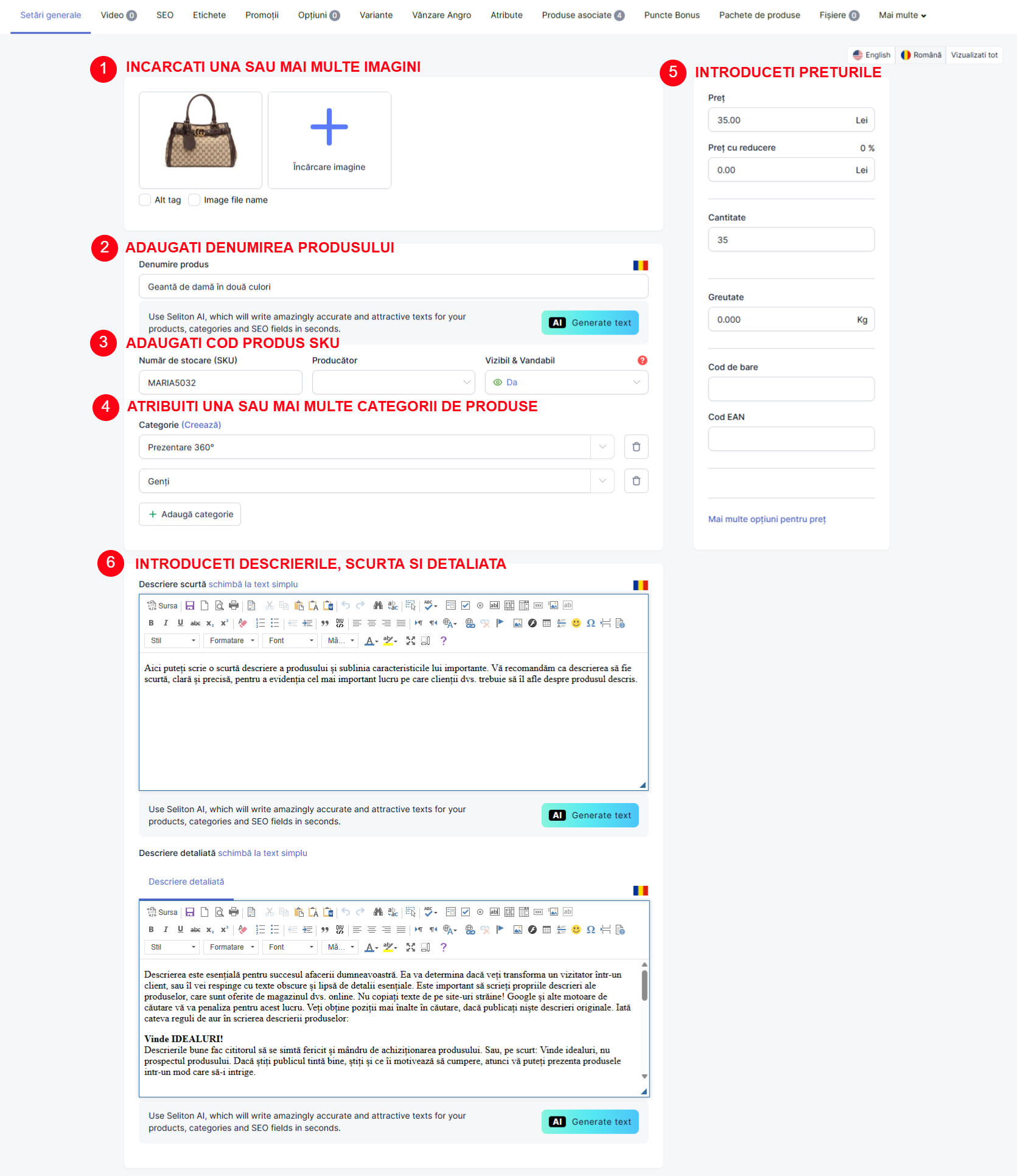Enable the Alt tag checkbox

coord(145,200)
